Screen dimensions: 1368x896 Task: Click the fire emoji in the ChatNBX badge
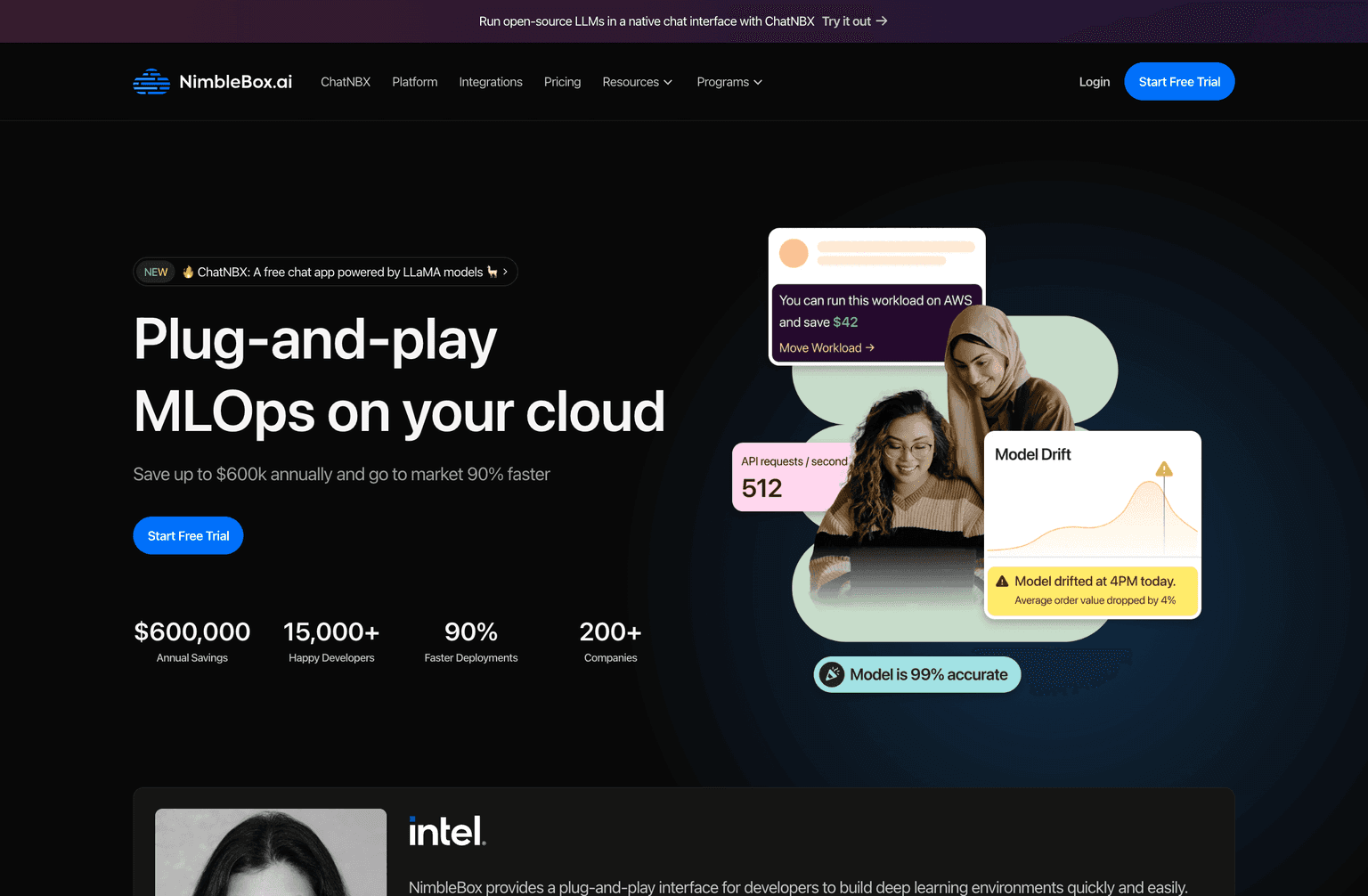tap(188, 273)
